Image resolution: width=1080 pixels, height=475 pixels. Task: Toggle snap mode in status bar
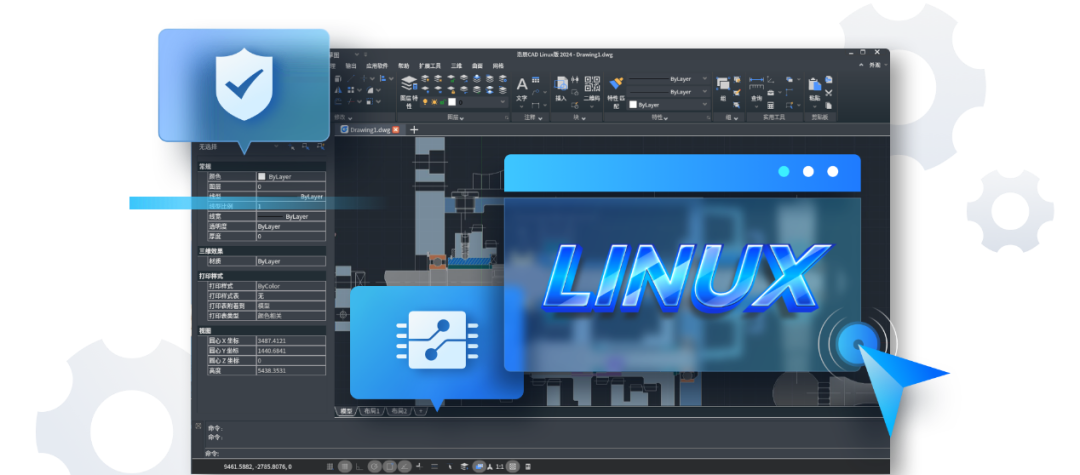[x=330, y=466]
